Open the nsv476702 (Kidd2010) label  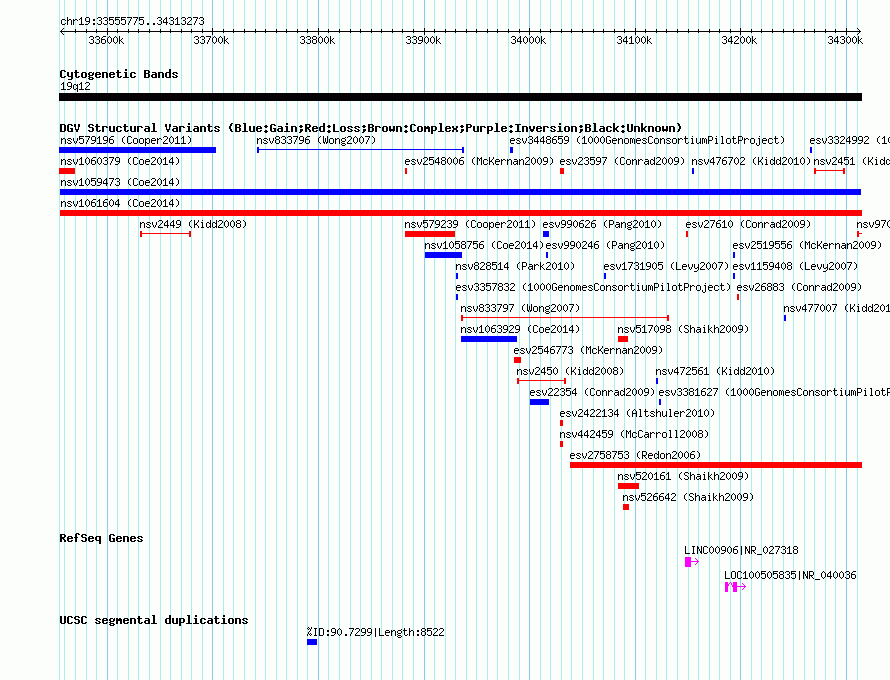click(751, 161)
